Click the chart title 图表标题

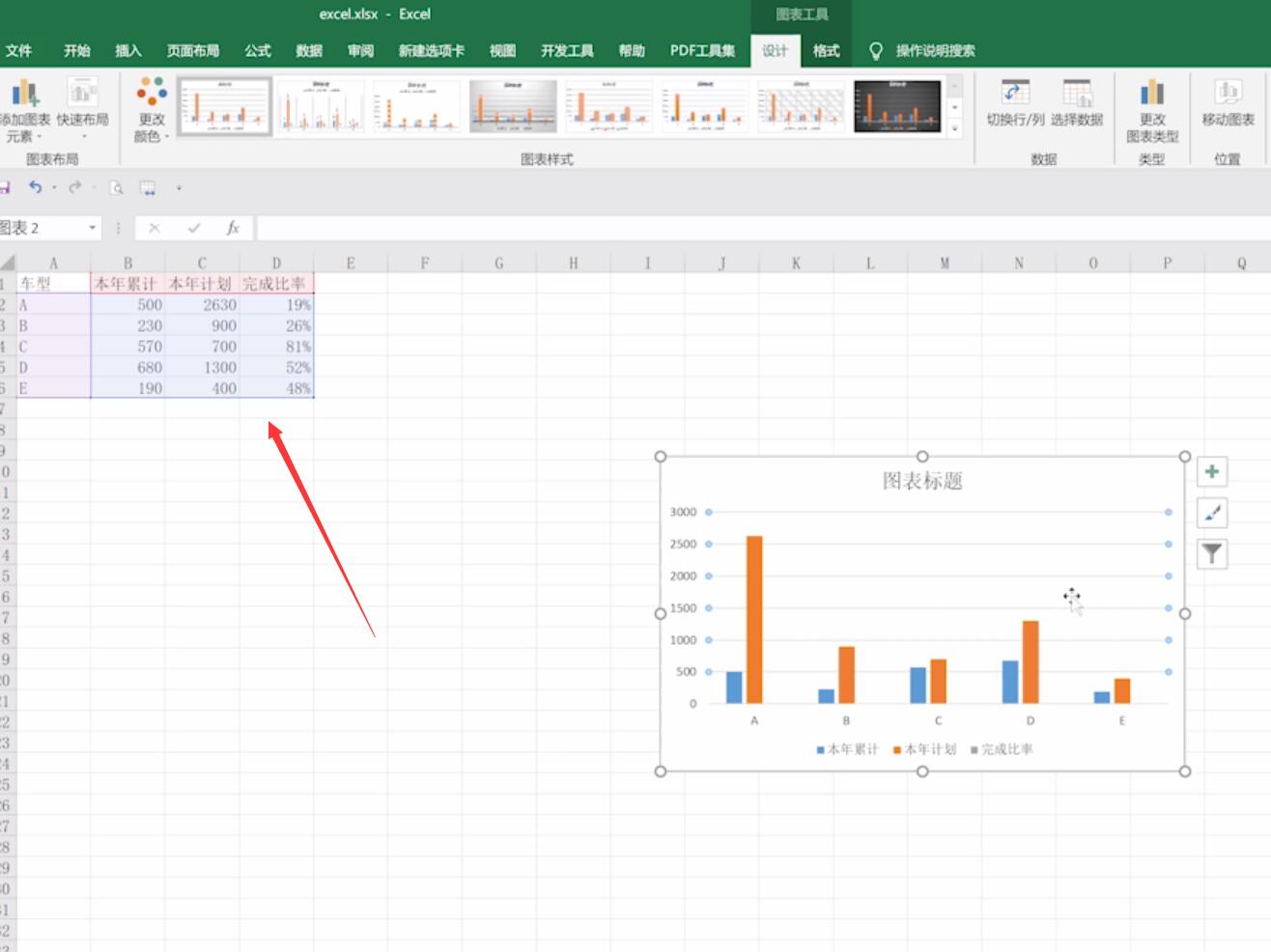[922, 481]
